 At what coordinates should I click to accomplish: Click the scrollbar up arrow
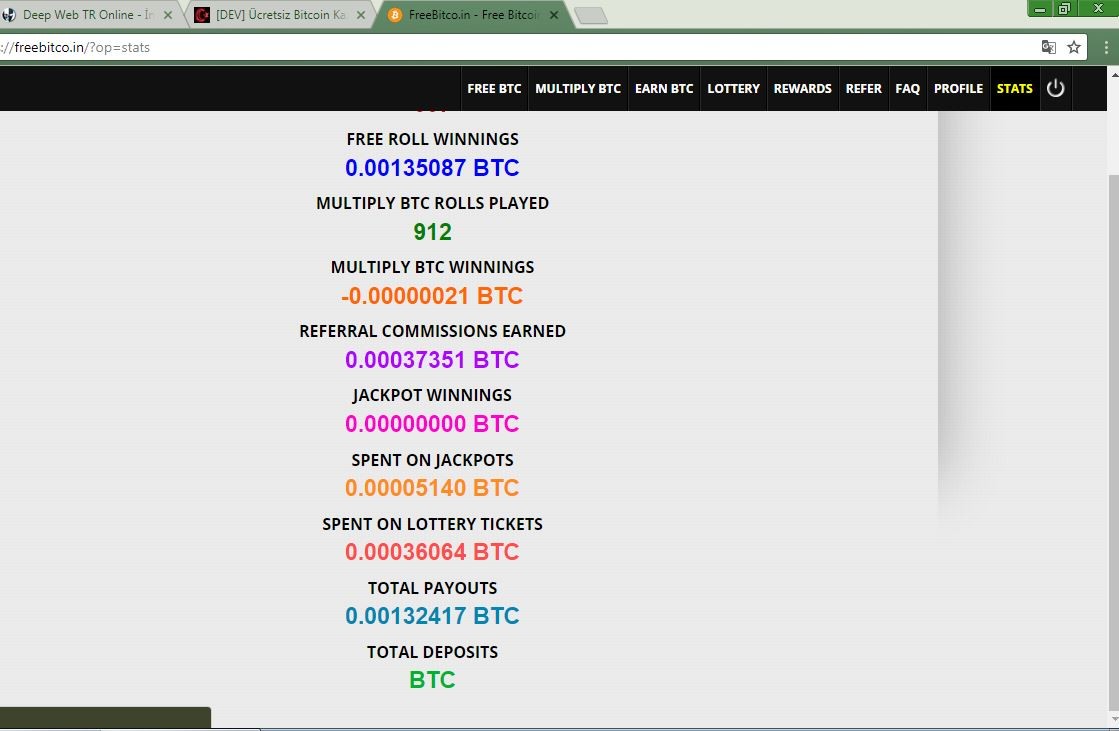[x=1113, y=74]
